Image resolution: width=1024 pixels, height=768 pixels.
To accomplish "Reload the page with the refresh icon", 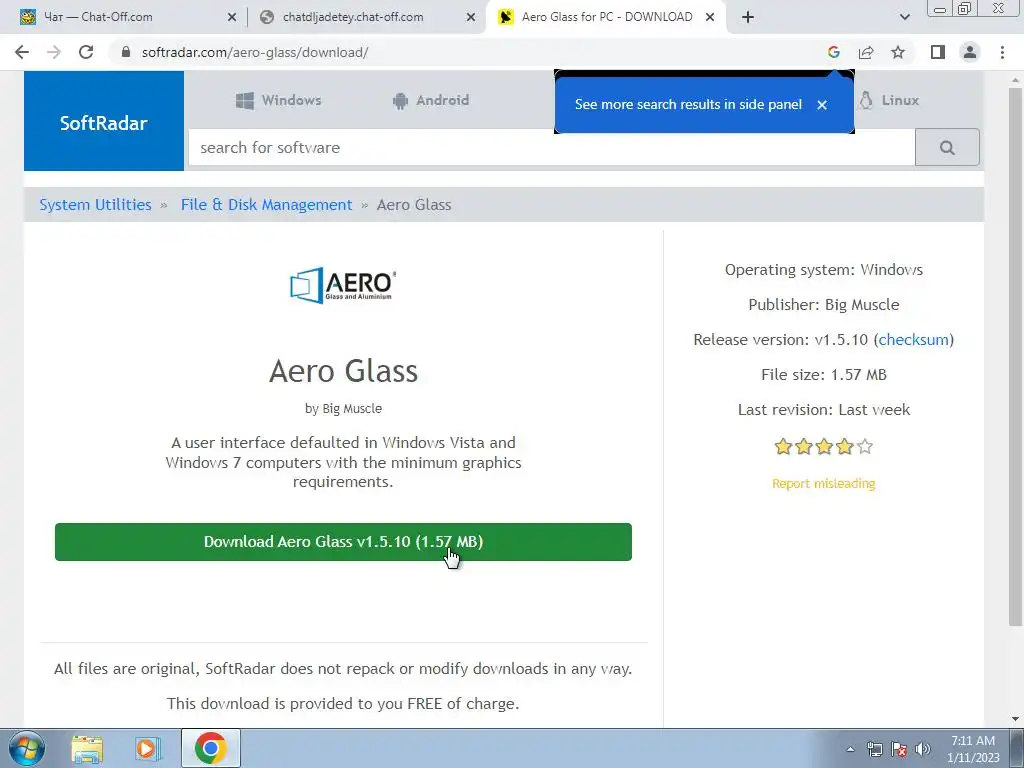I will (86, 52).
